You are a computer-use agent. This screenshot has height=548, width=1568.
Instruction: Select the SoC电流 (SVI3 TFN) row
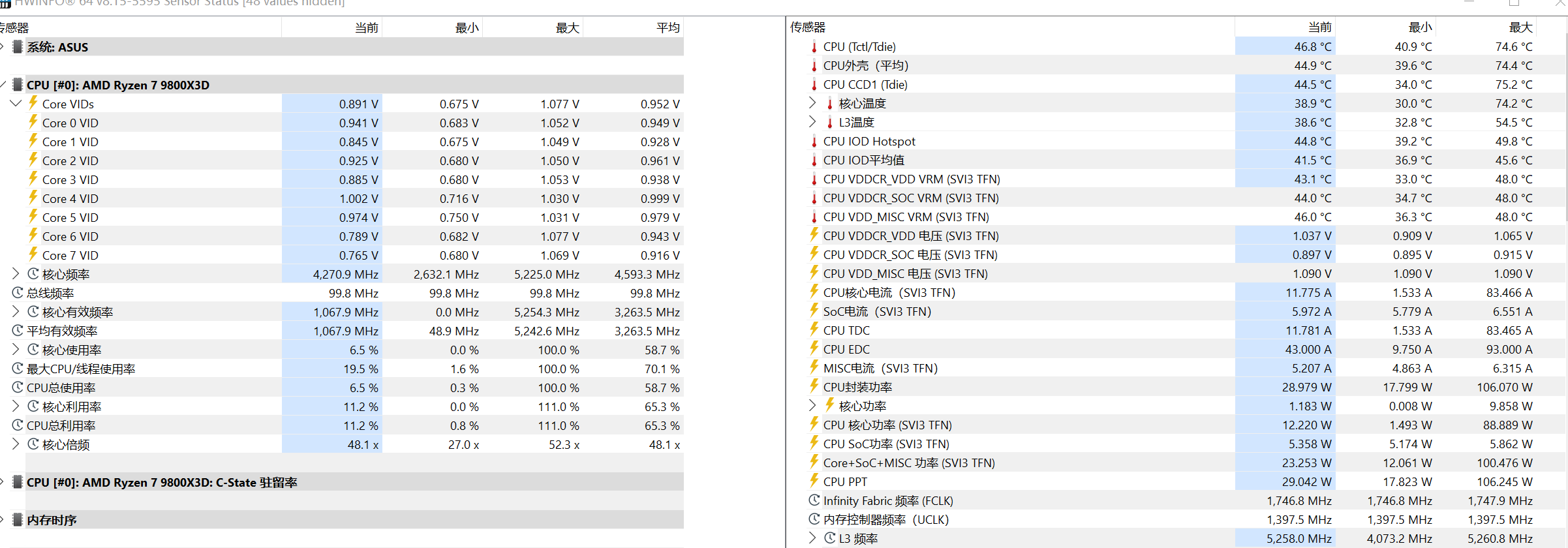pos(1176,311)
